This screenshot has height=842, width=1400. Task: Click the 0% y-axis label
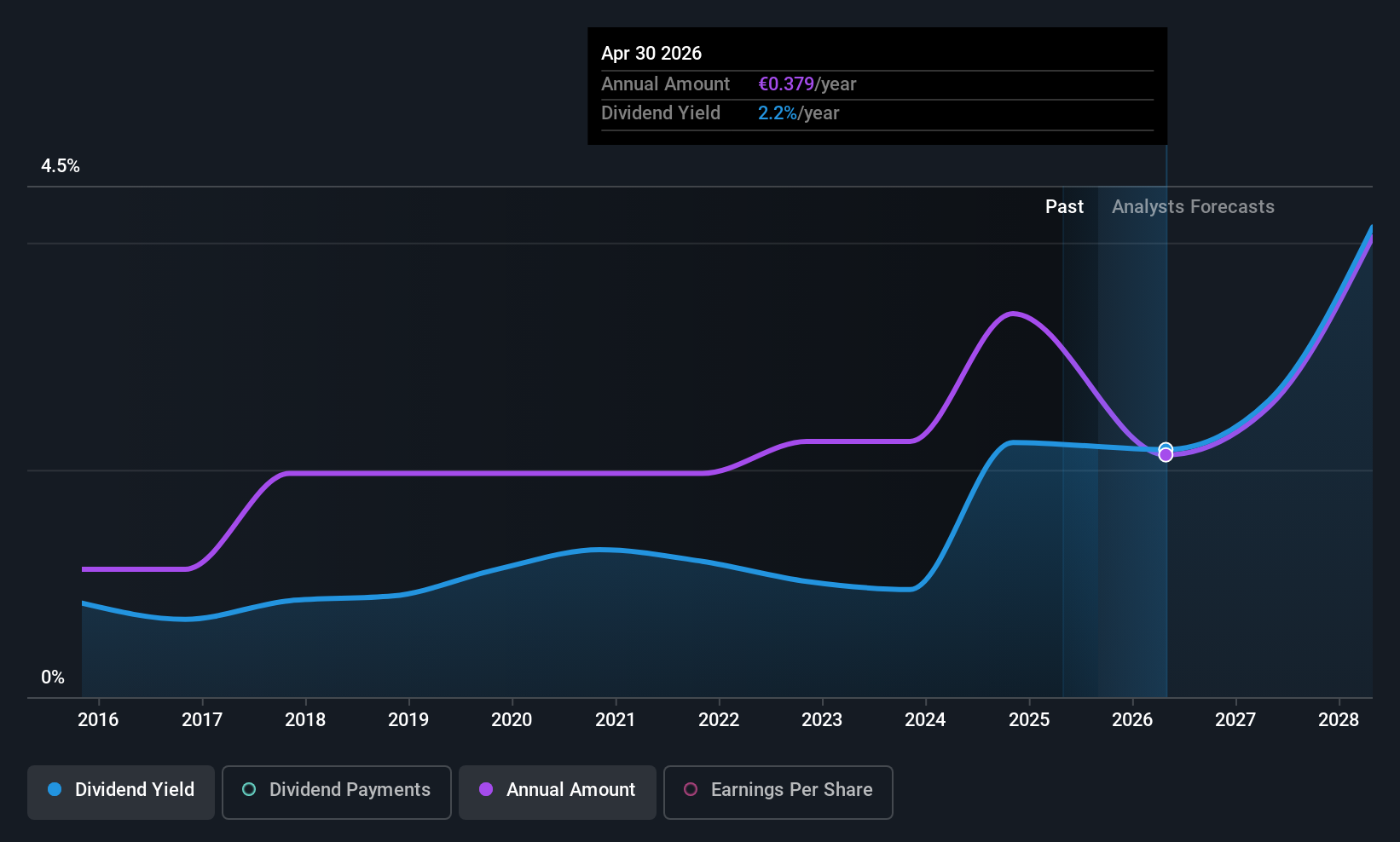coord(53,678)
